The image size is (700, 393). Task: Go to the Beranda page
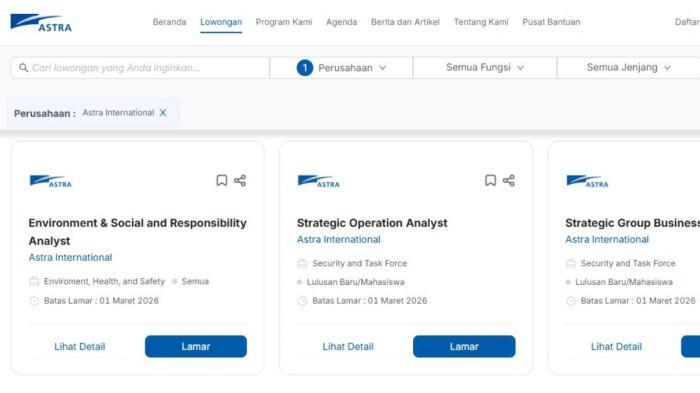170,22
